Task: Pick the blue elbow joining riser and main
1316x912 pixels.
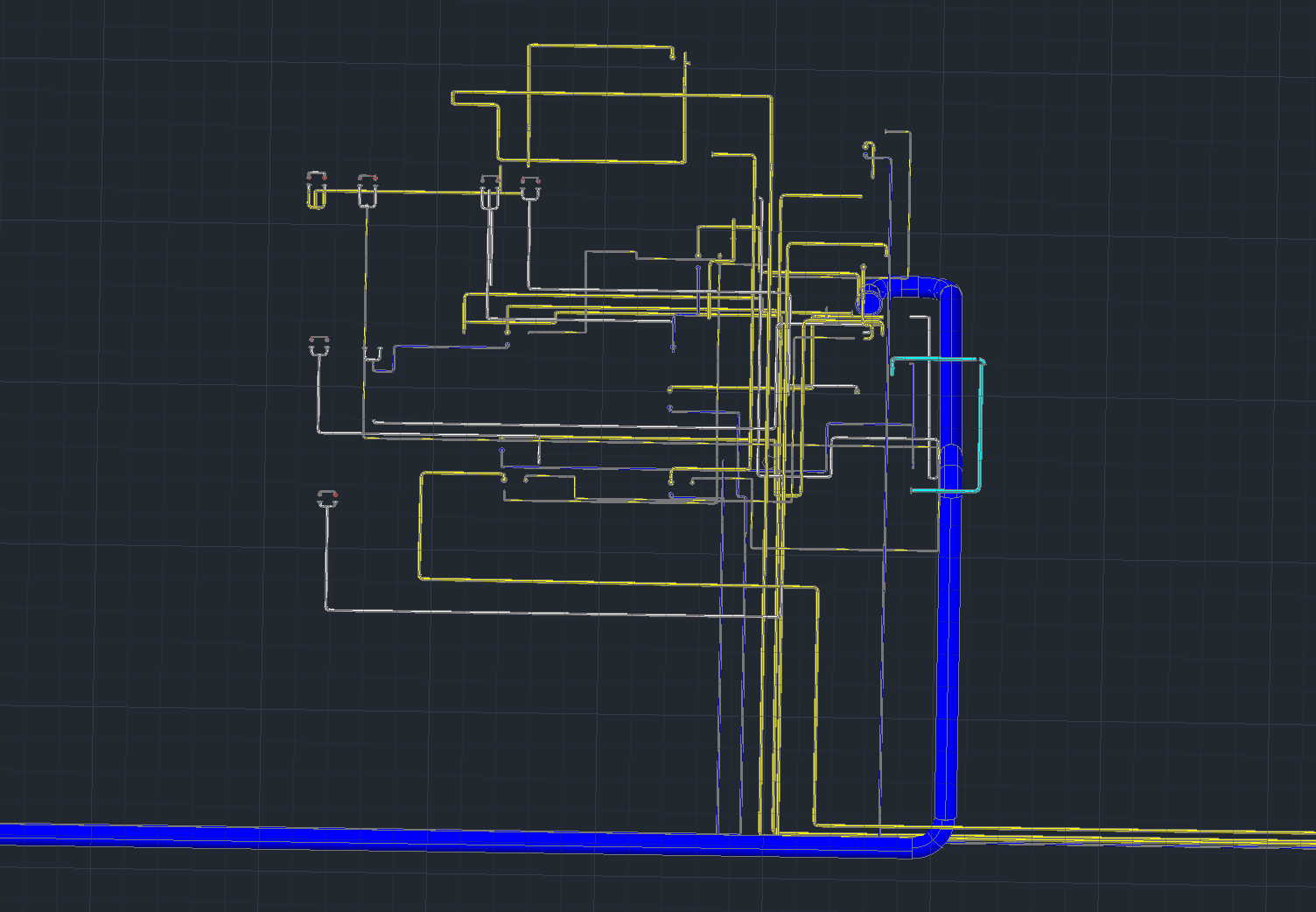Action: pos(934,838)
